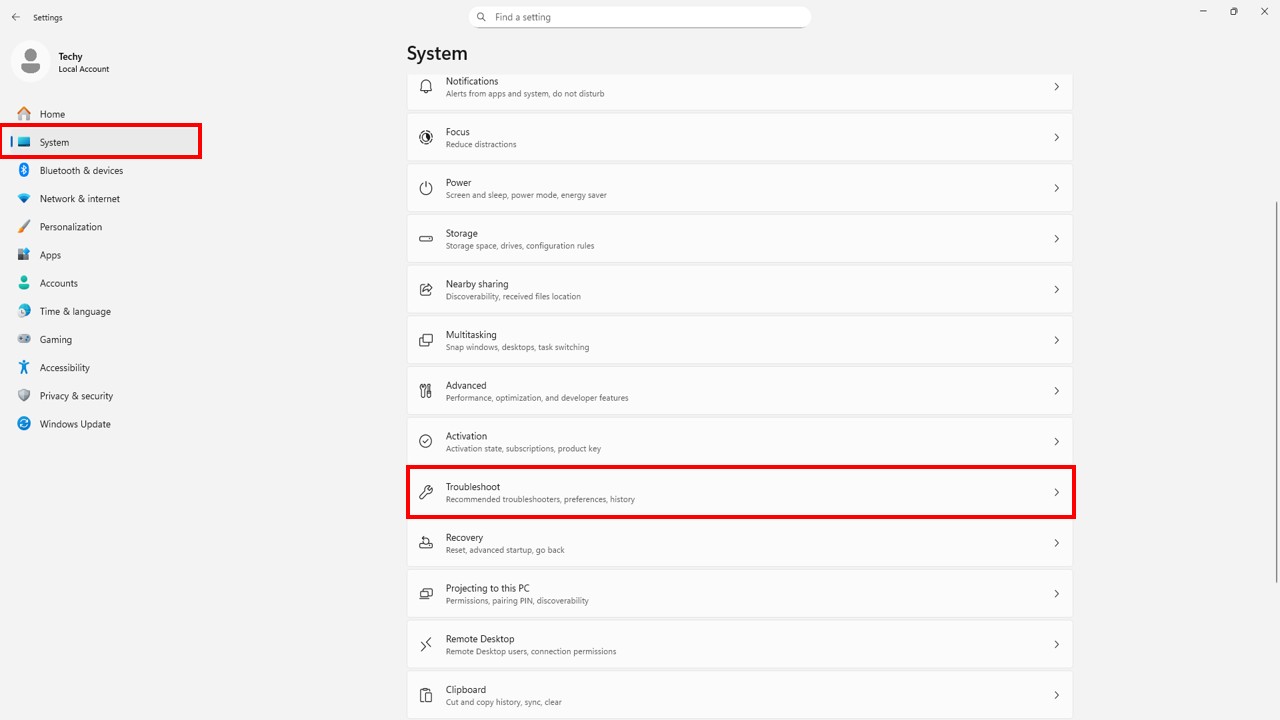Click the Bluetooth & devices icon in sidebar
The width and height of the screenshot is (1280, 720).
[x=24, y=171]
